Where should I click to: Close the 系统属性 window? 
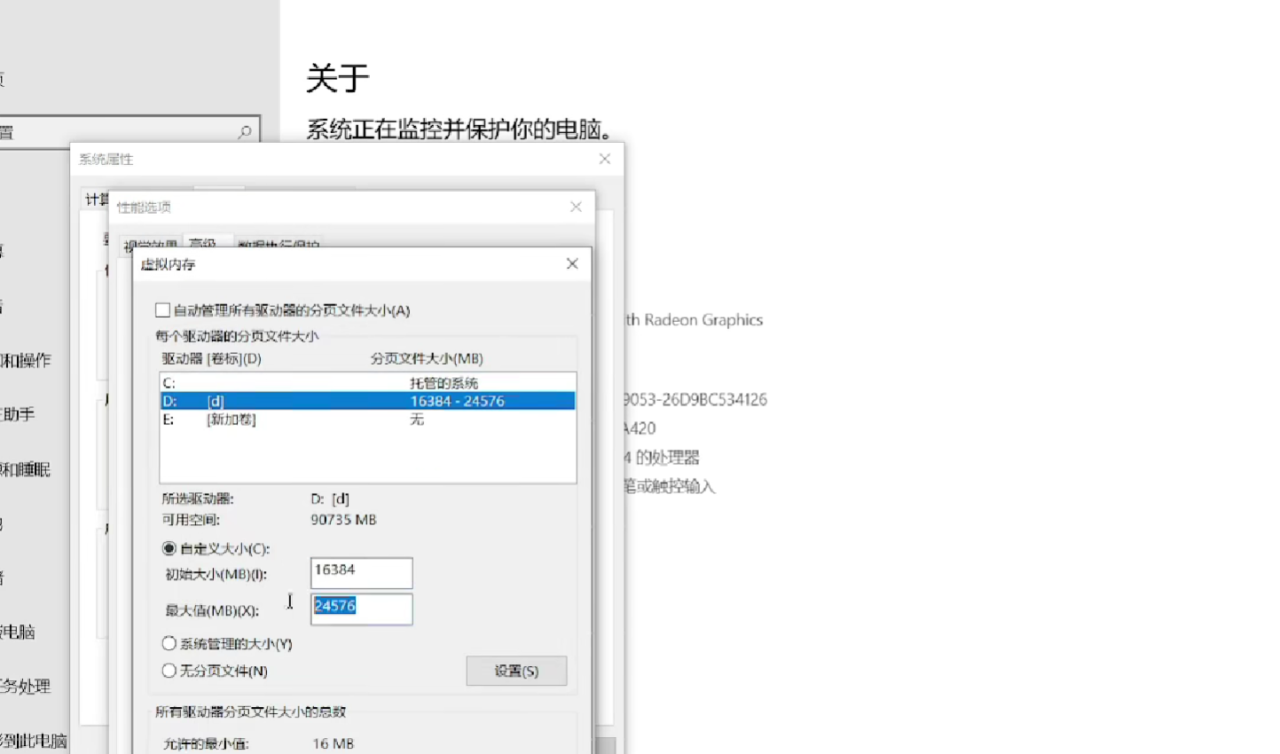(x=604, y=159)
